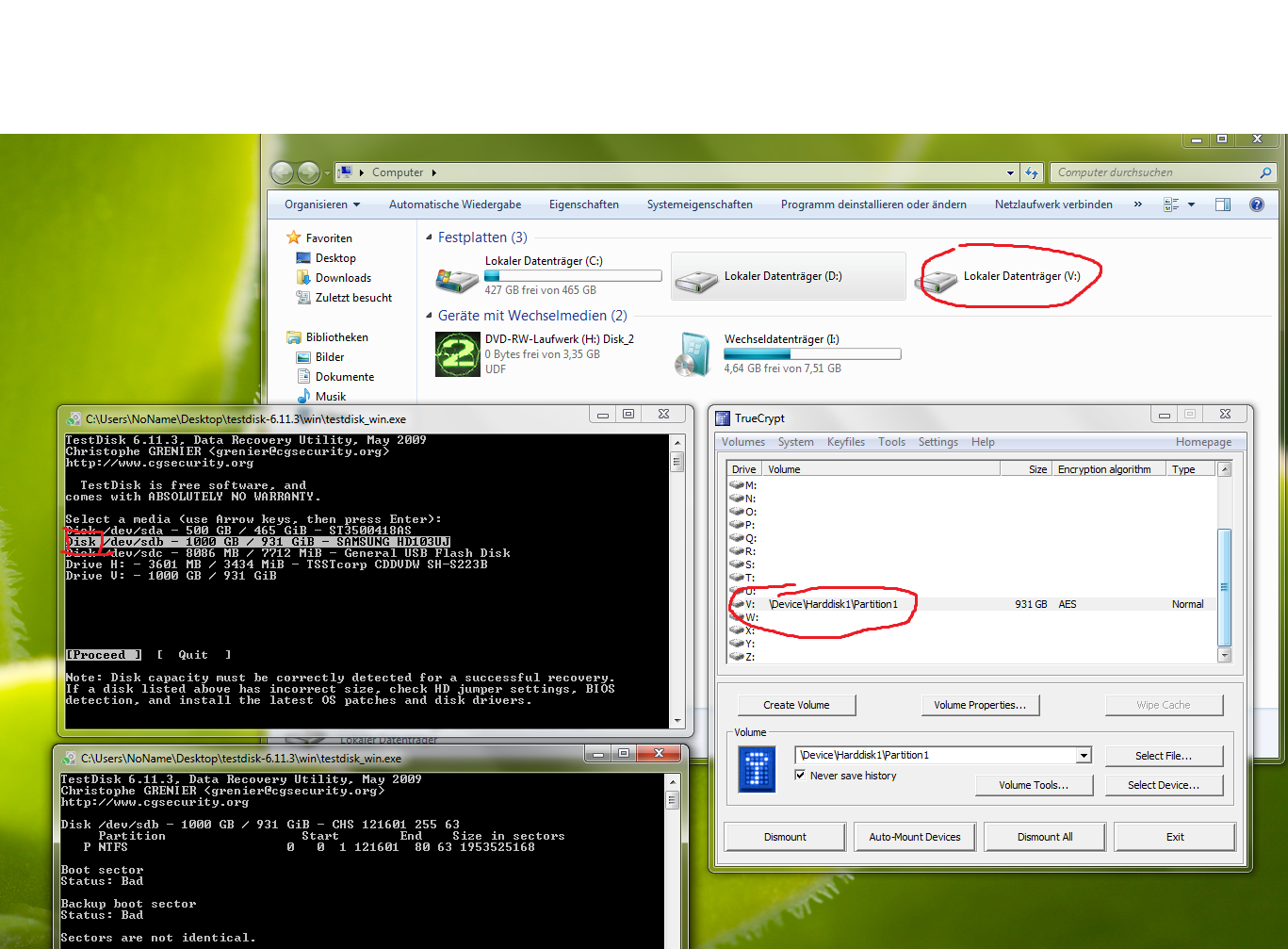
Task: Open the Dokumente library in the sidebar
Action: click(335, 377)
